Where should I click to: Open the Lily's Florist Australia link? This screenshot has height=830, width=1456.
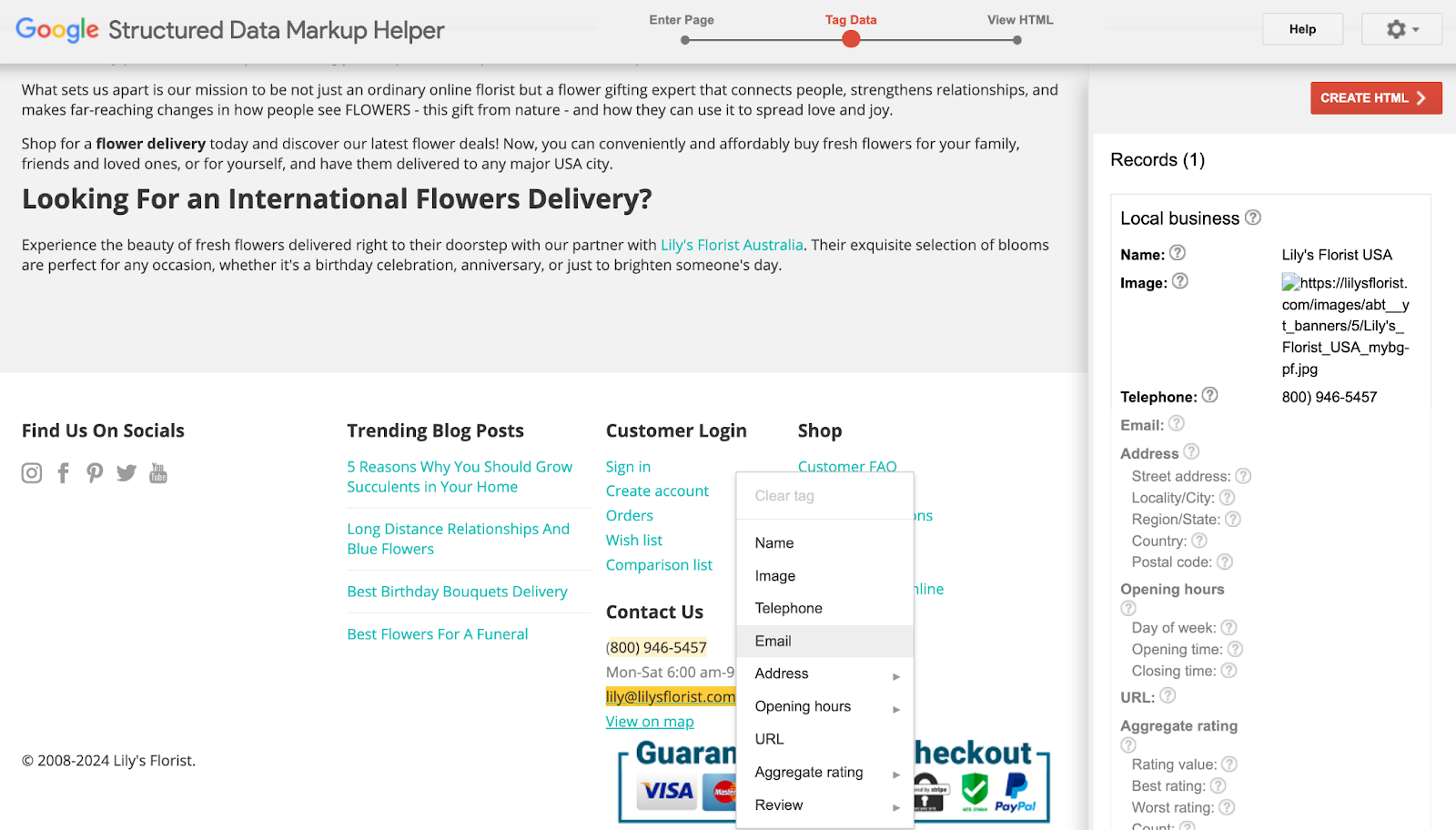point(732,245)
